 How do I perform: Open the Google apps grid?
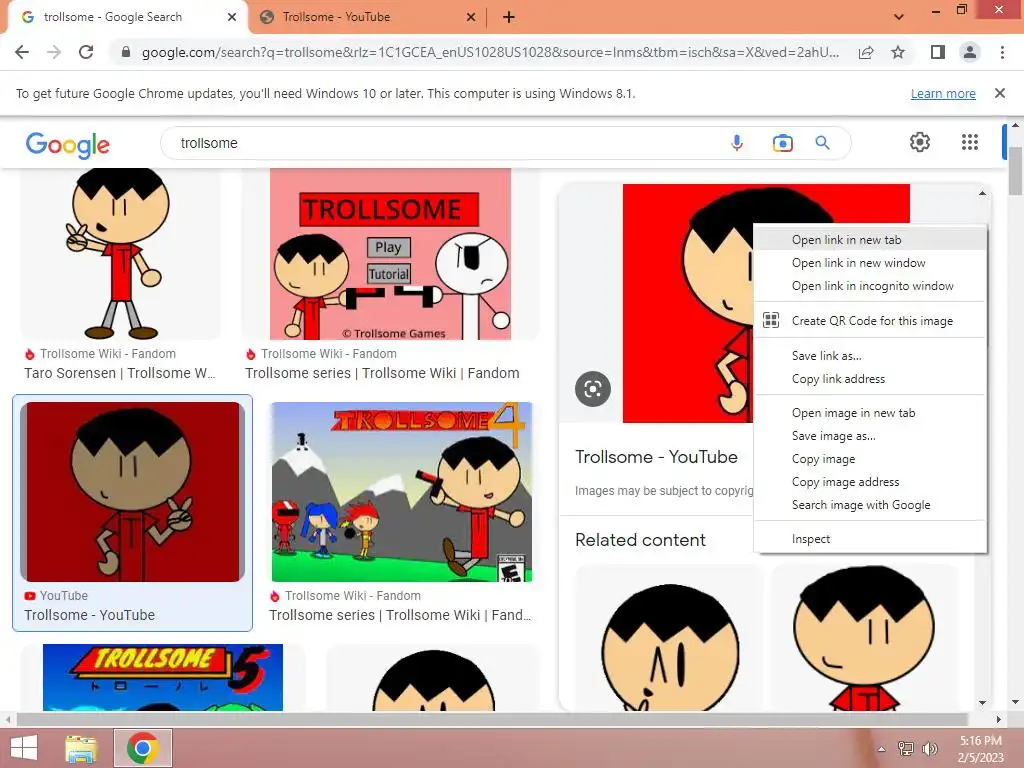click(970, 142)
